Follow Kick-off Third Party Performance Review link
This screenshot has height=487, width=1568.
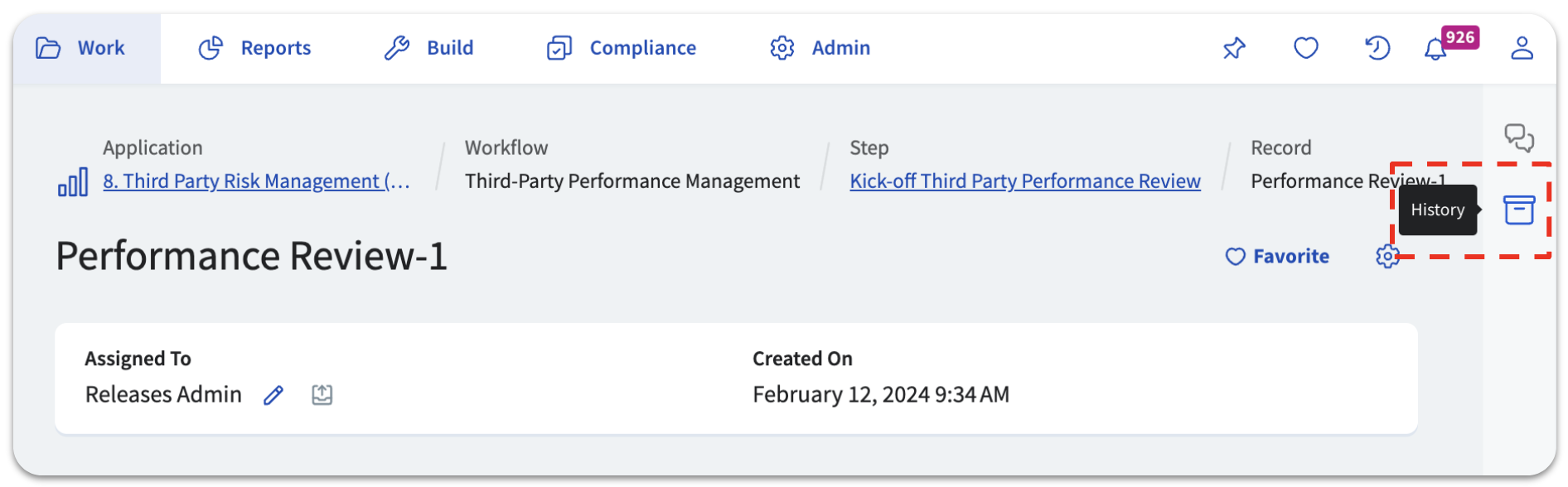point(1025,181)
